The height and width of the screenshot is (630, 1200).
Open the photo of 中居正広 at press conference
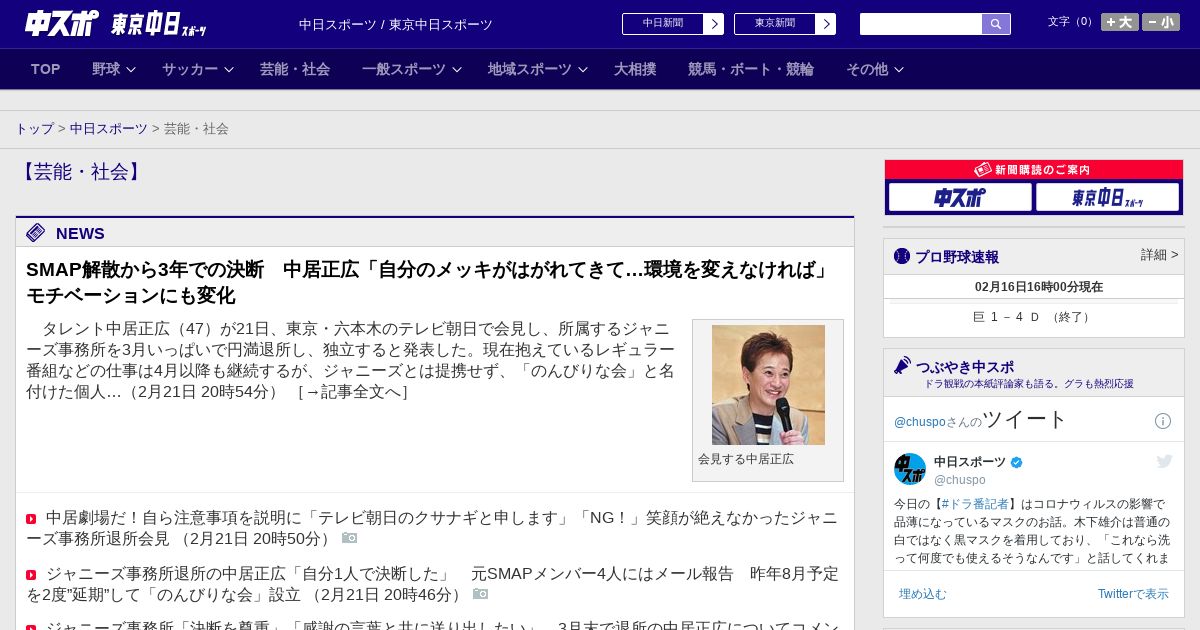click(768, 385)
